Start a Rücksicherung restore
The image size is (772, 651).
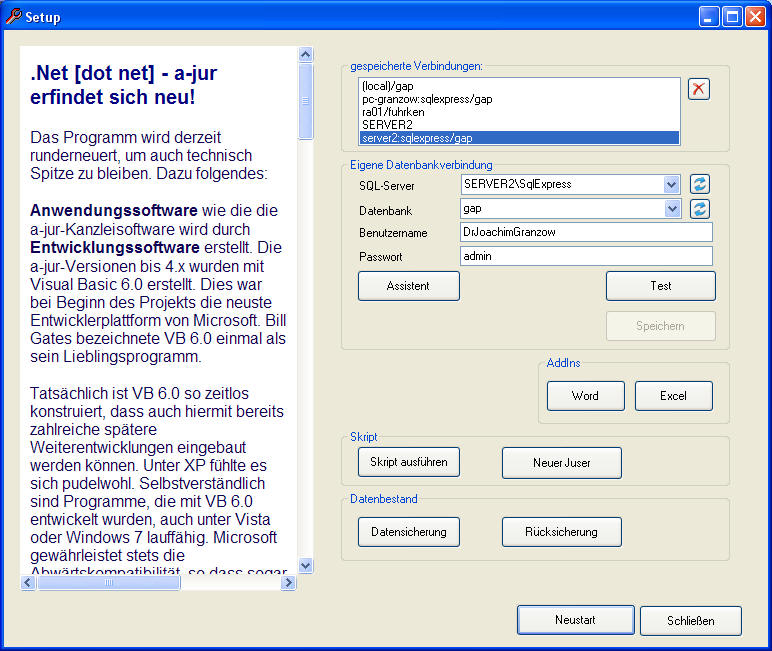pos(562,532)
